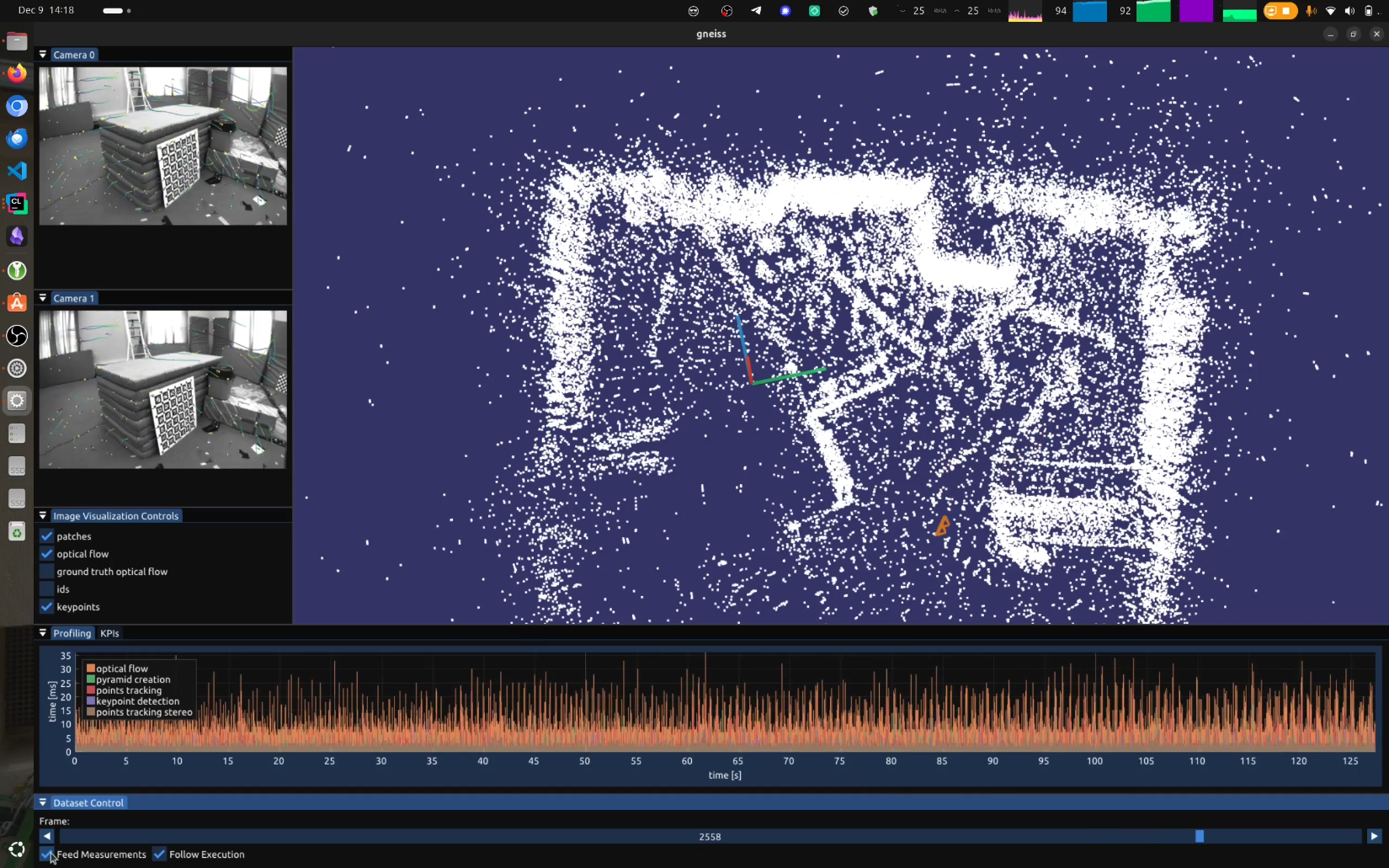
Task: Click the points tracking stereo legend entry
Action: click(x=140, y=712)
